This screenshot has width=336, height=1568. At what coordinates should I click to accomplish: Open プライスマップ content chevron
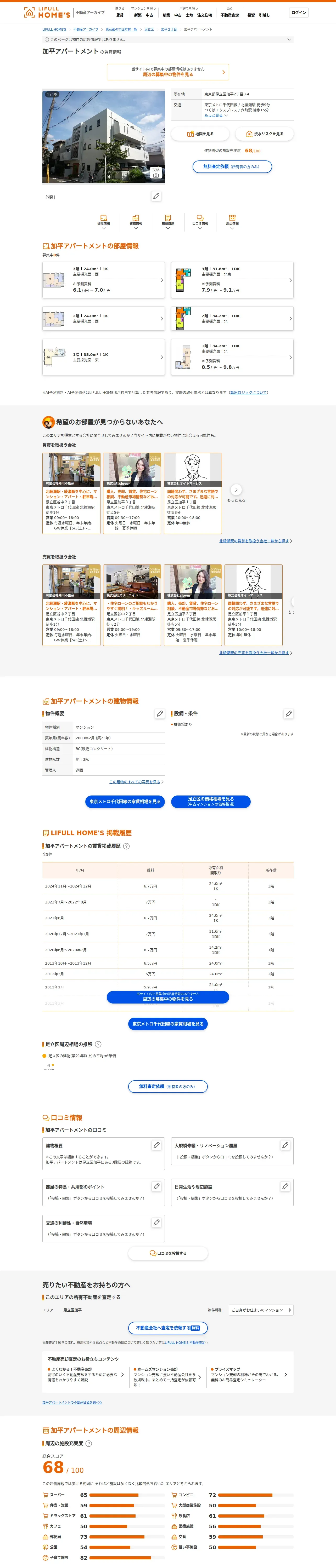pyautogui.click(x=285, y=1374)
